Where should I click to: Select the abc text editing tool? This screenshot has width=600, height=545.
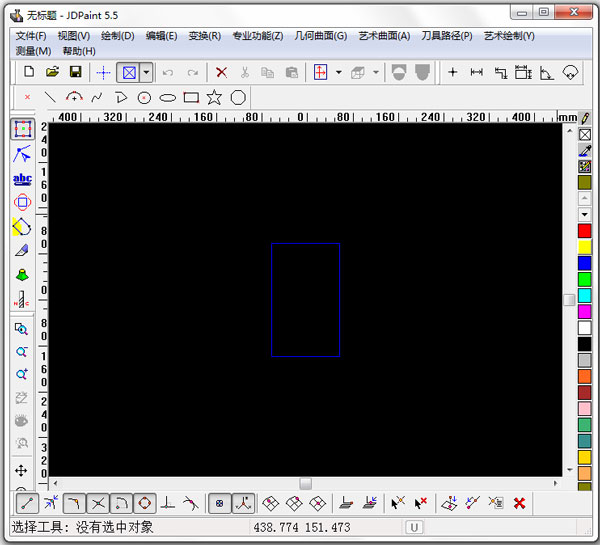[x=22, y=179]
